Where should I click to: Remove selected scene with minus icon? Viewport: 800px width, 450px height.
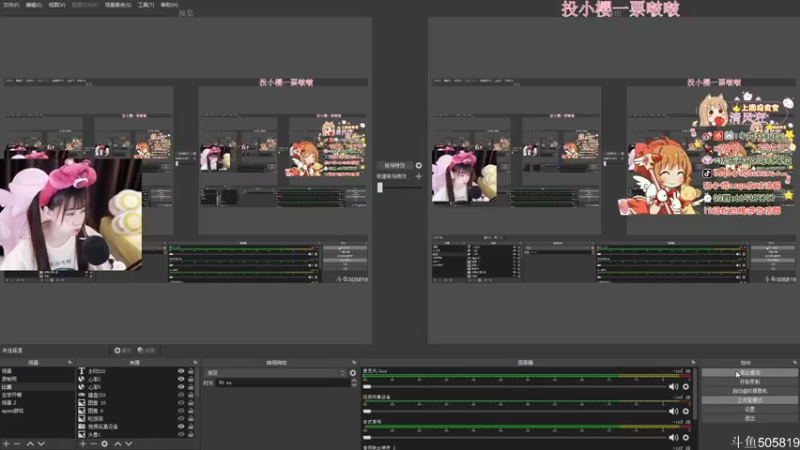click(x=18, y=444)
